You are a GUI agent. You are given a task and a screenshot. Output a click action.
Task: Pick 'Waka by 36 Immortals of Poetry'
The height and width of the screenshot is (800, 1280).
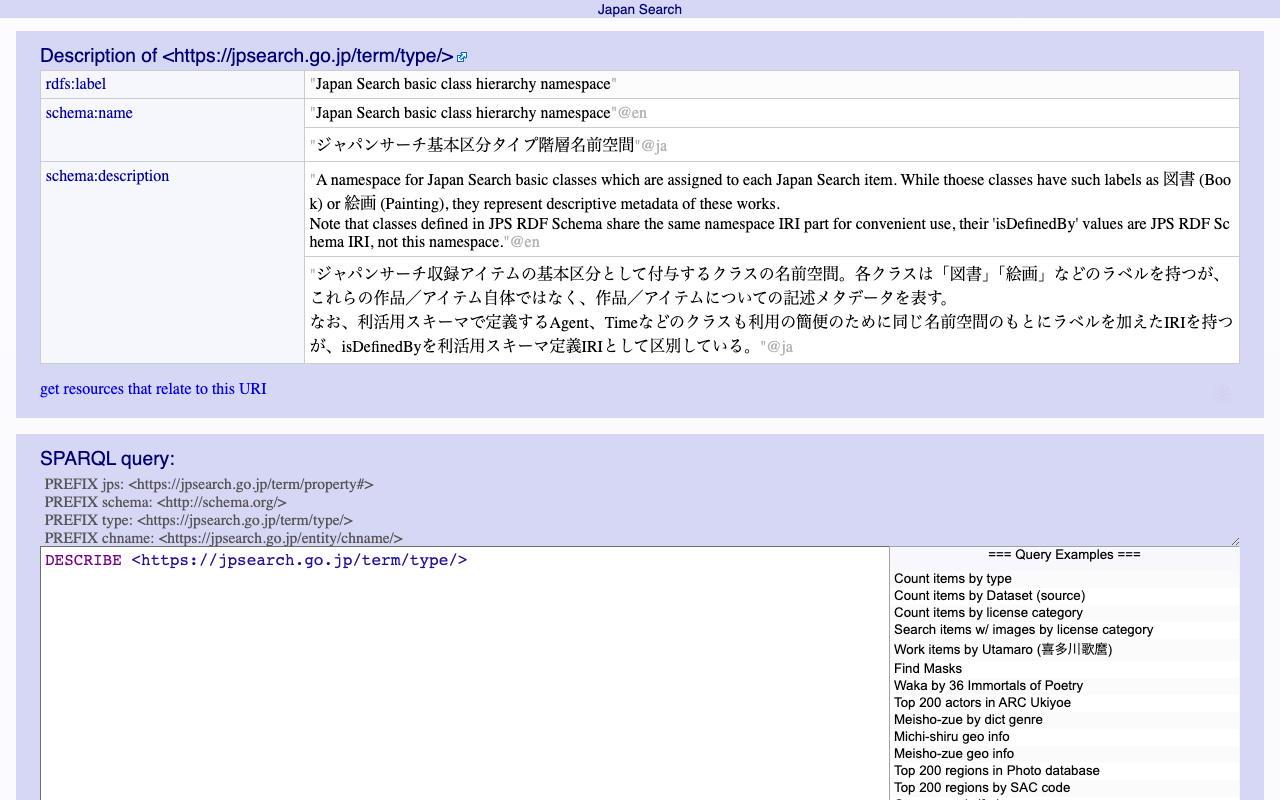(x=988, y=686)
